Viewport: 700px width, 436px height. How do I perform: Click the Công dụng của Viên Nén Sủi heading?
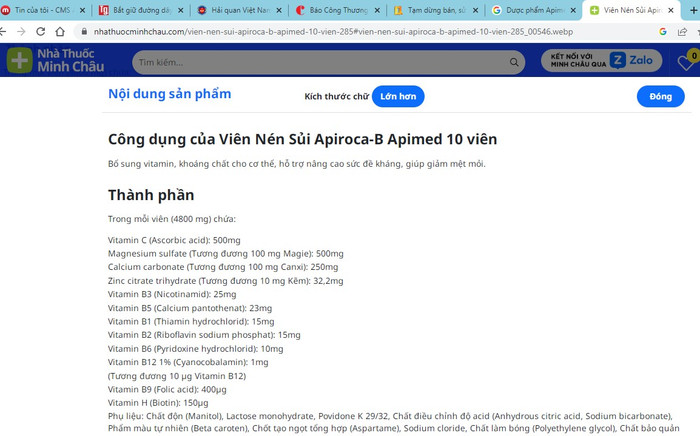pyautogui.click(x=302, y=139)
